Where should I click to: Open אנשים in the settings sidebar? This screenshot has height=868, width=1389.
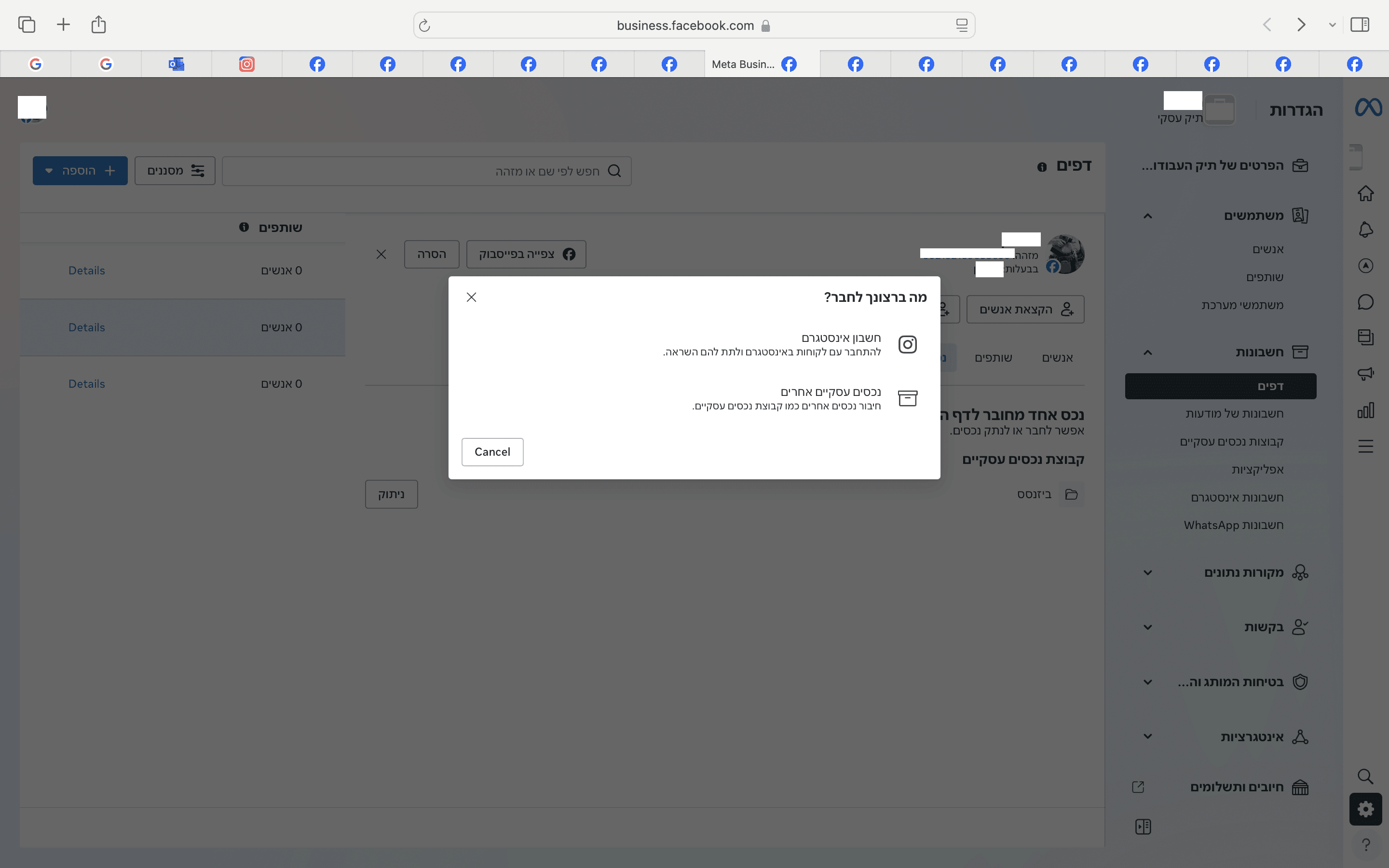1268,249
